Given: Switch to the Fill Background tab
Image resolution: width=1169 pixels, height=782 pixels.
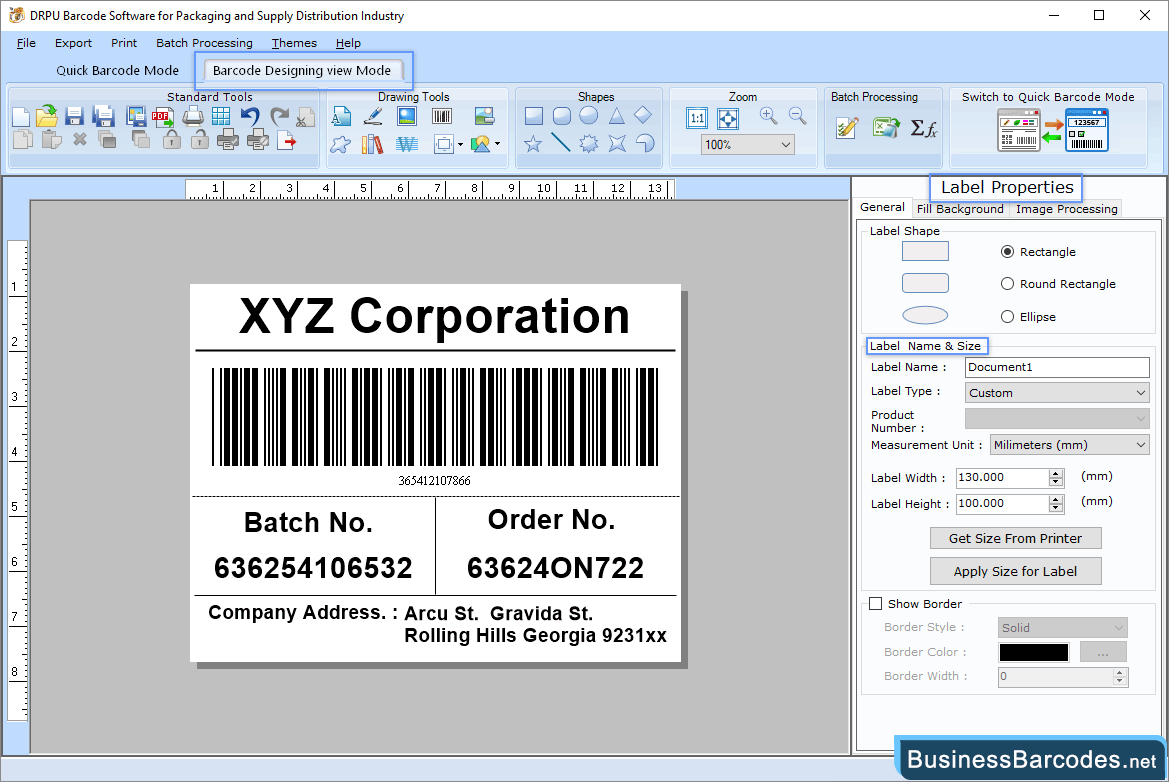Looking at the screenshot, I should coord(960,209).
